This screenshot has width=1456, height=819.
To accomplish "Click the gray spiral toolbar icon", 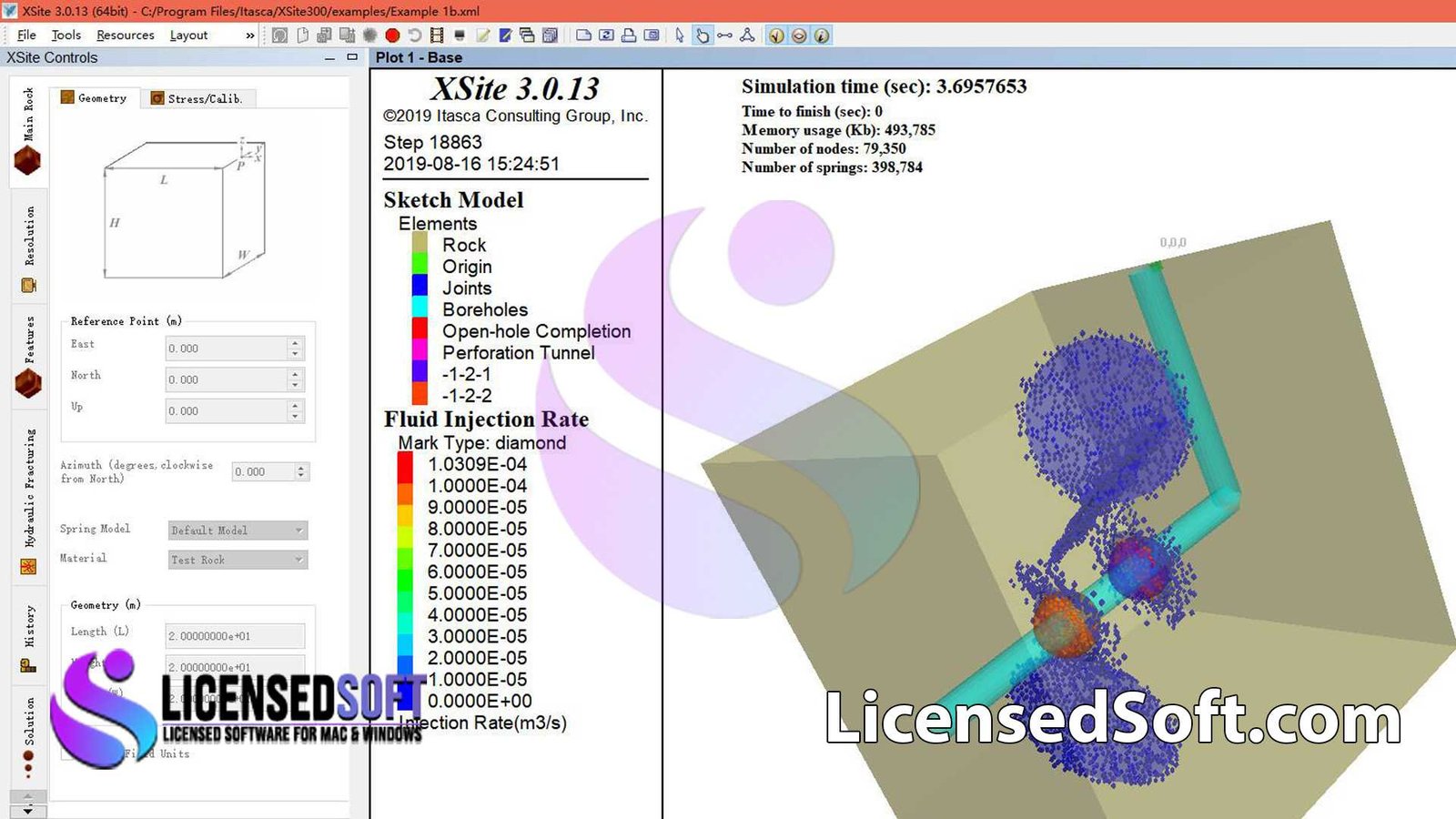I will click(x=279, y=35).
